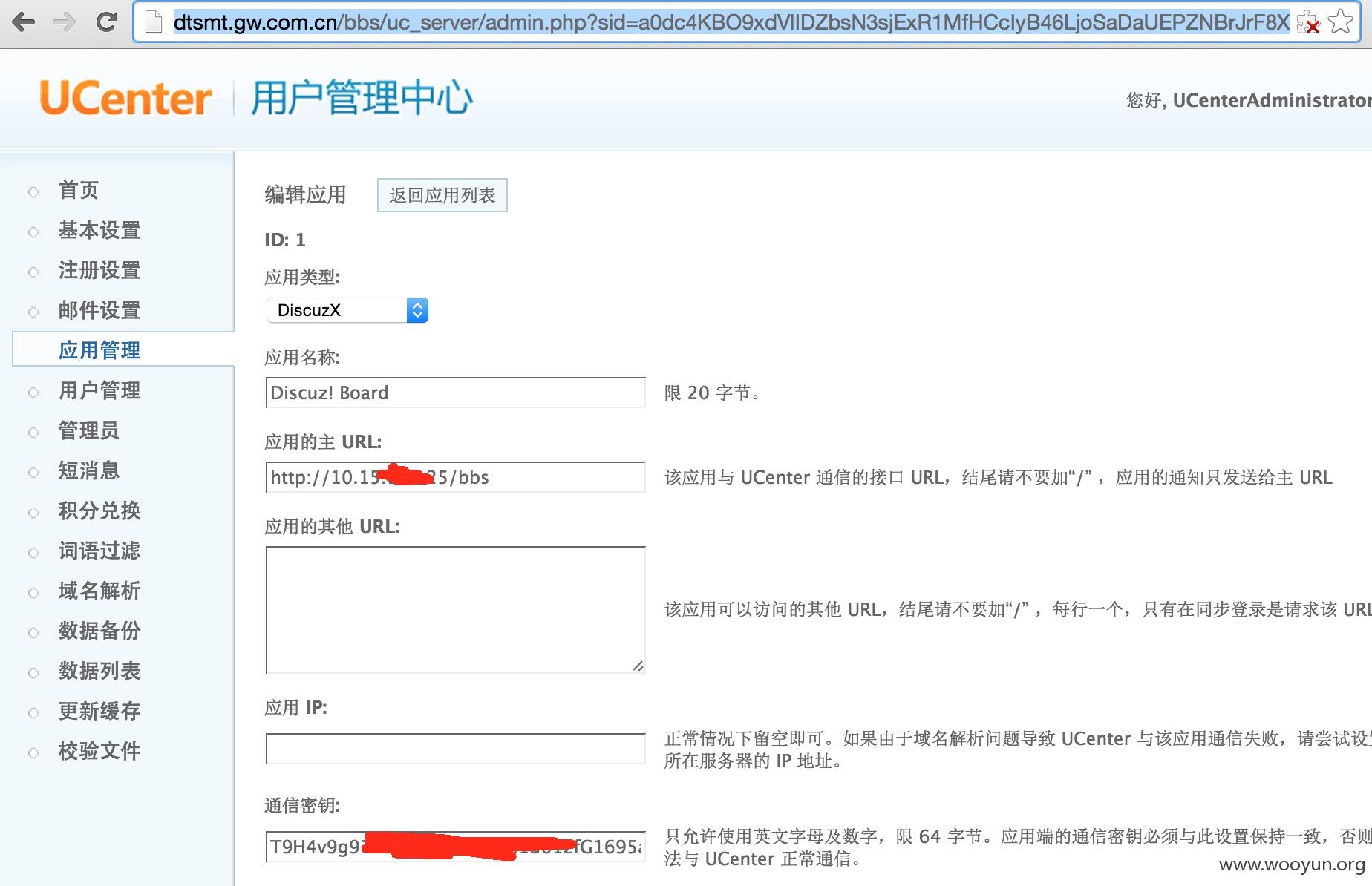This screenshot has width=1372, height=886.
Task: Open 用户管理 in the sidebar
Action: [x=99, y=390]
